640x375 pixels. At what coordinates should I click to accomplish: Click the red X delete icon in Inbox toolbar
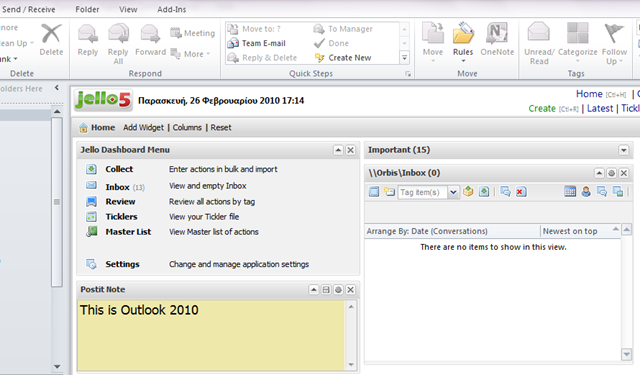tap(521, 192)
